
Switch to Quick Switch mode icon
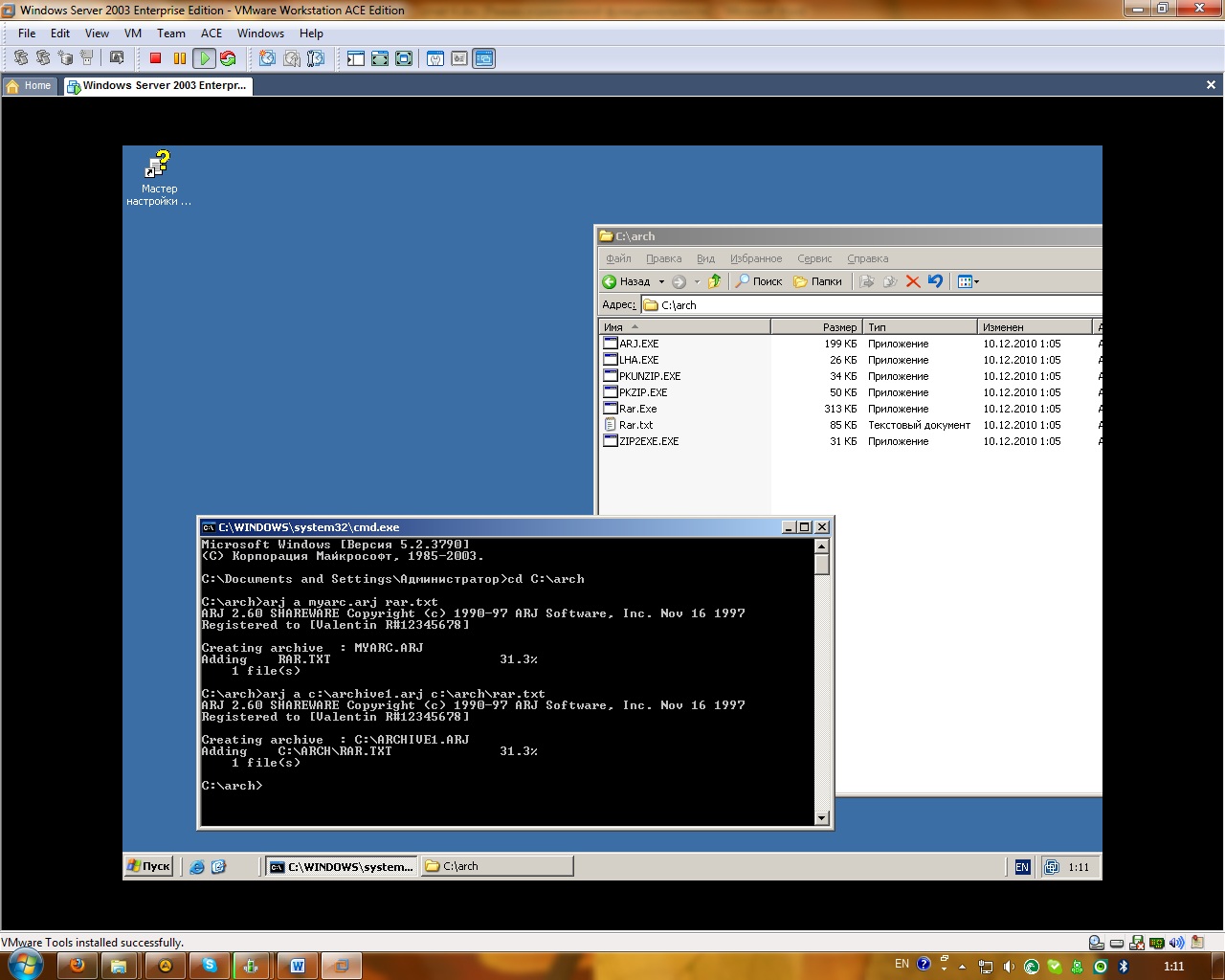tap(380, 58)
